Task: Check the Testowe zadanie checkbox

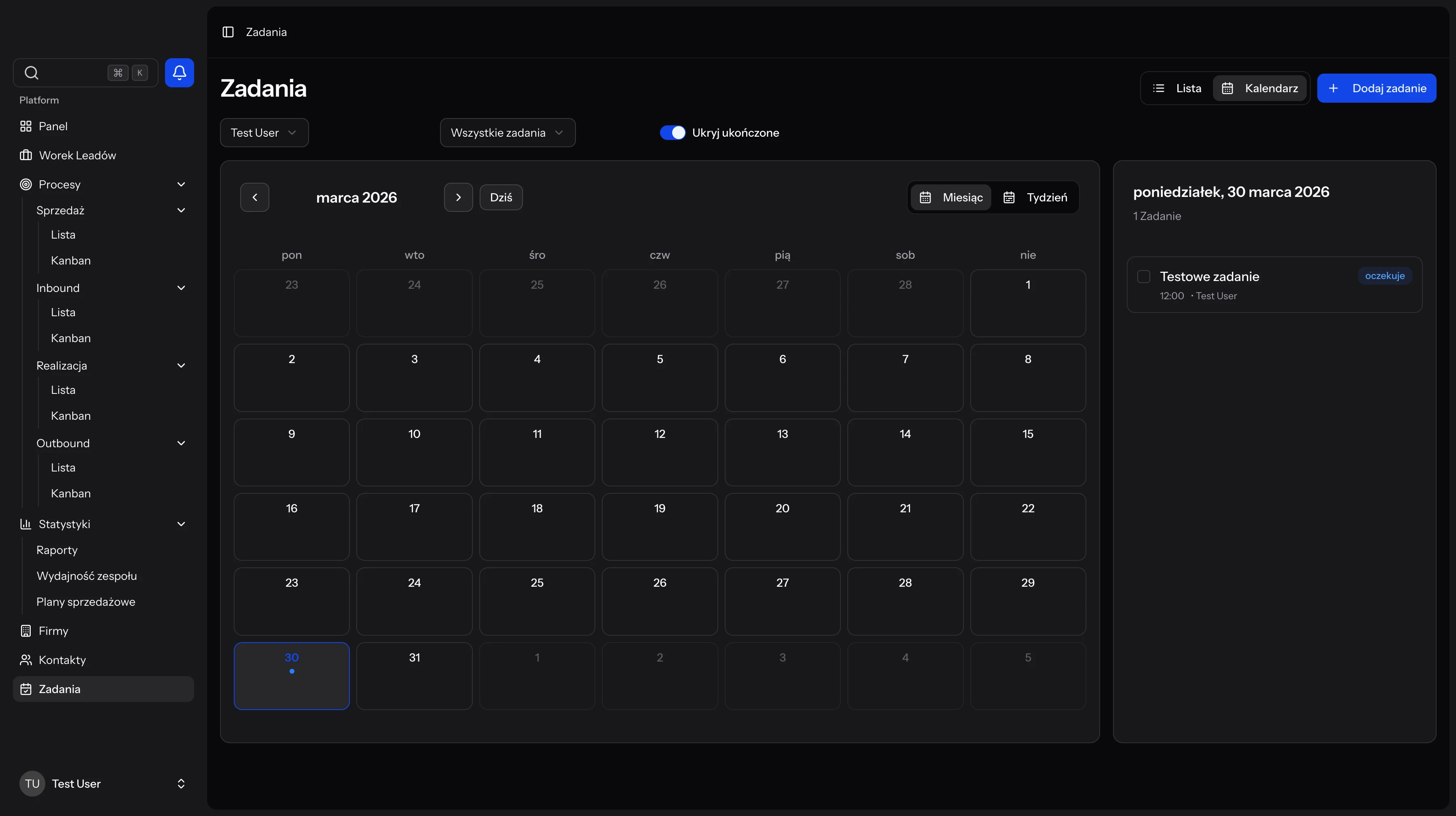Action: tap(1143, 276)
